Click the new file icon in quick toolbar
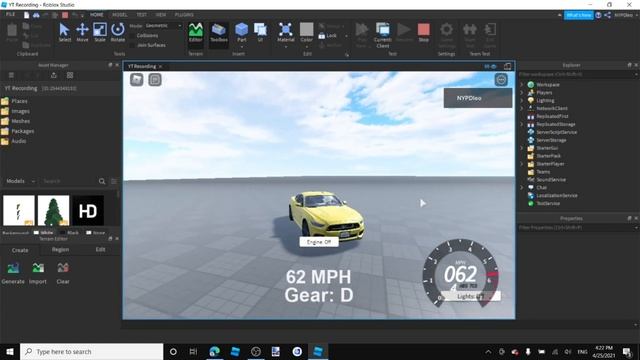640x360 pixels. (x=27, y=15)
